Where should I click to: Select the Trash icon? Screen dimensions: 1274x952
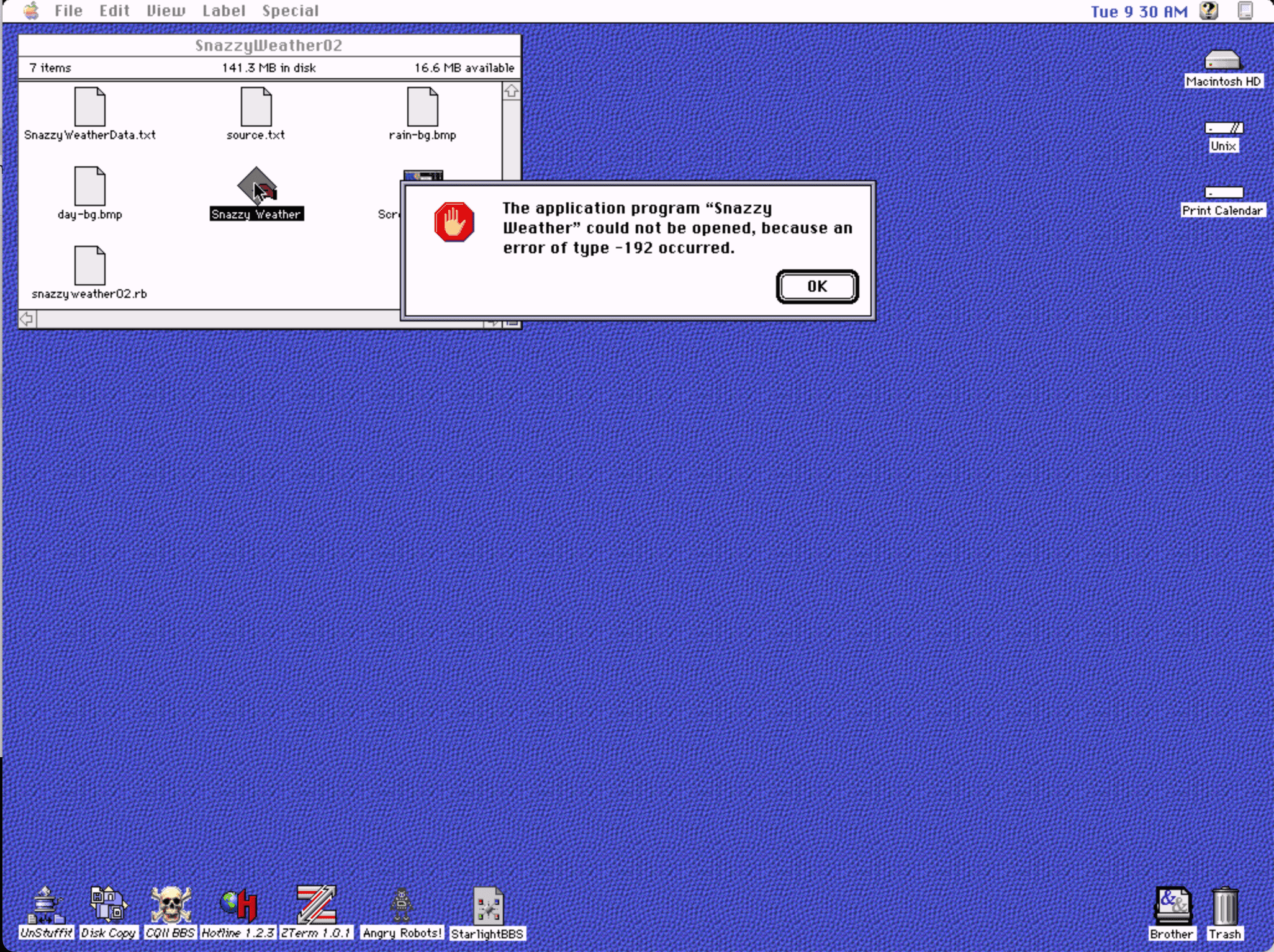click(x=1224, y=906)
